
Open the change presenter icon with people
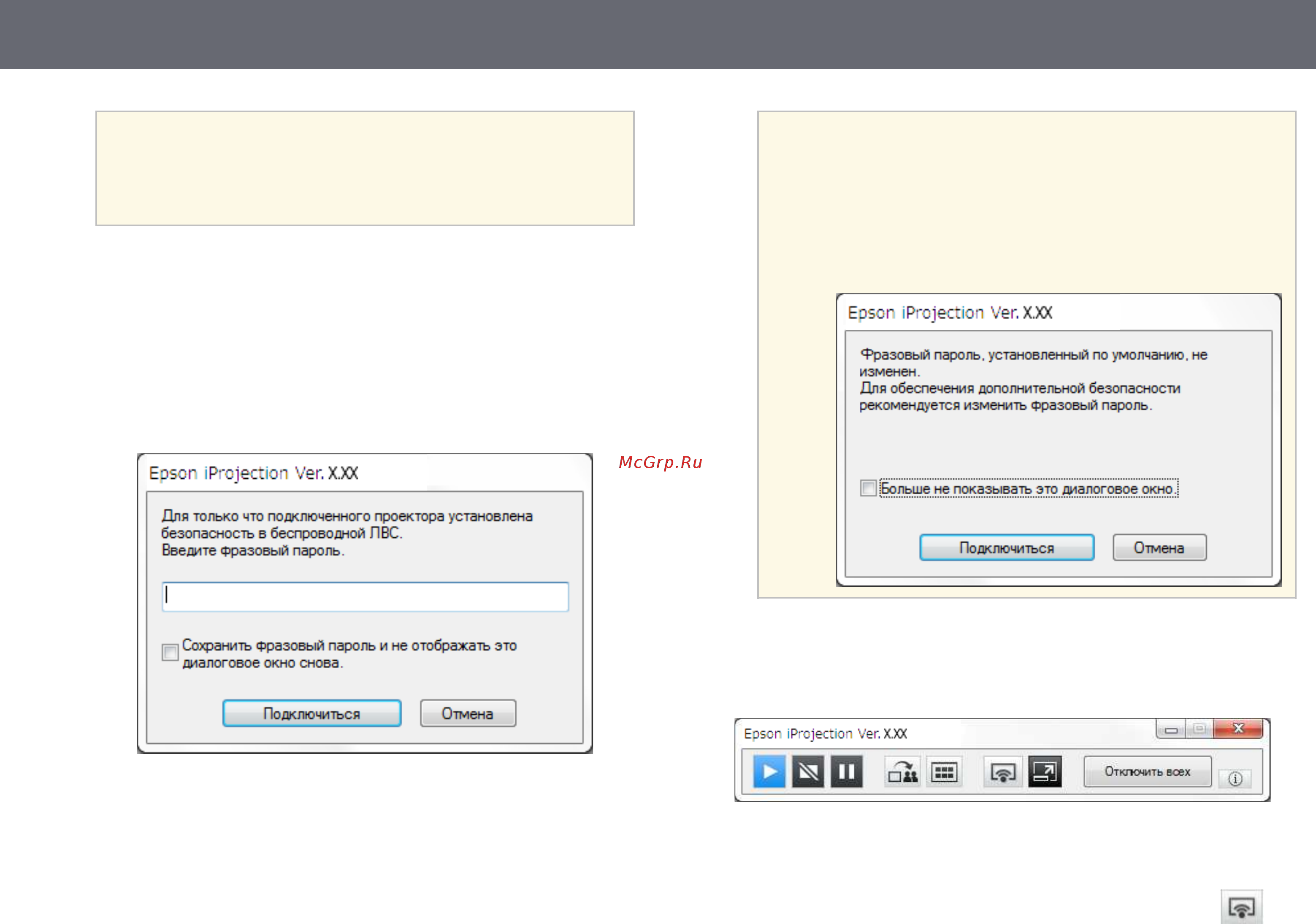click(x=903, y=772)
